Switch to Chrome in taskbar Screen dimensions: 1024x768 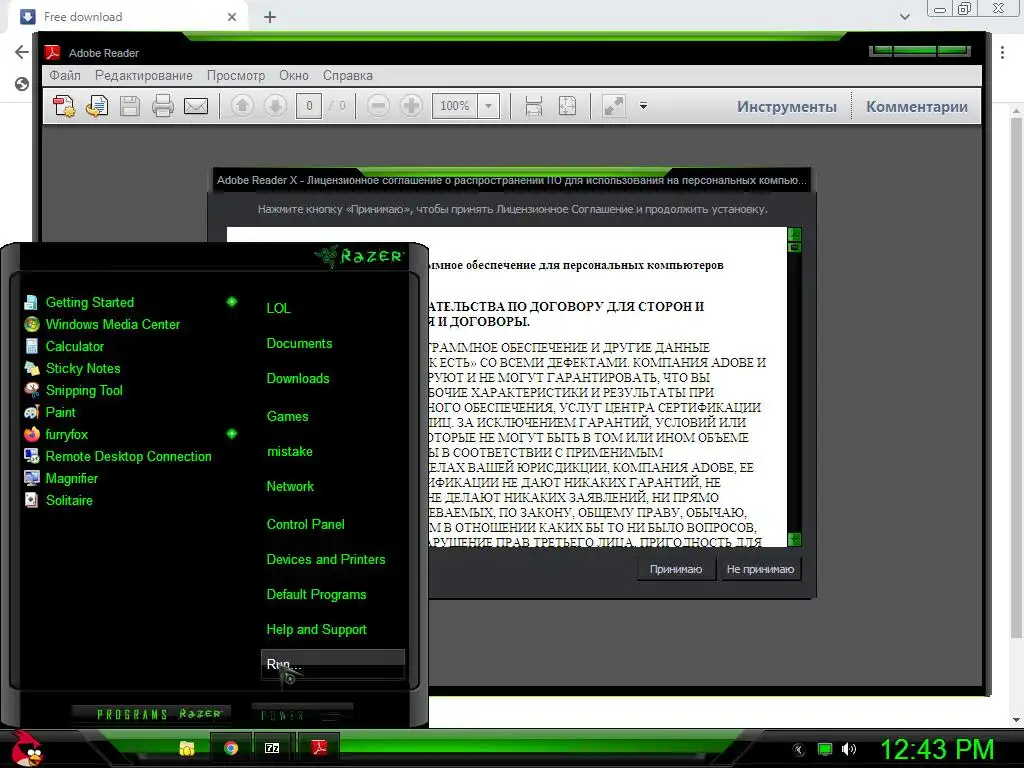click(231, 748)
